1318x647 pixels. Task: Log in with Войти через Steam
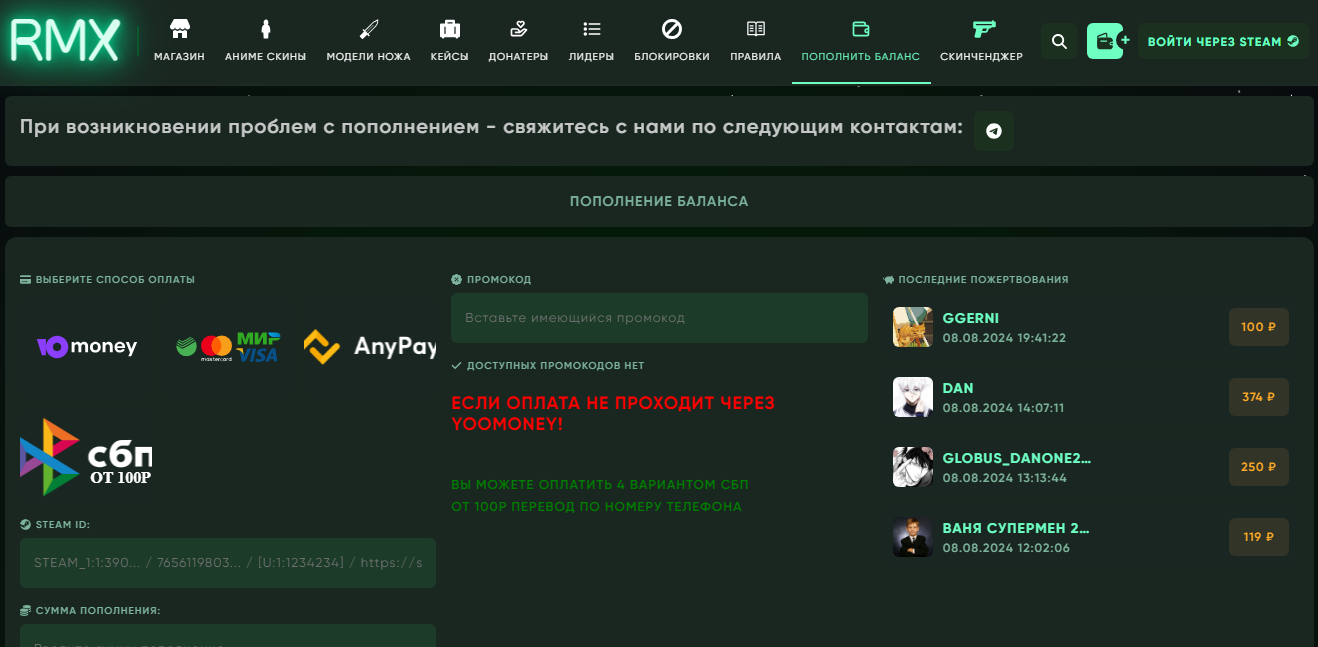coord(1222,42)
